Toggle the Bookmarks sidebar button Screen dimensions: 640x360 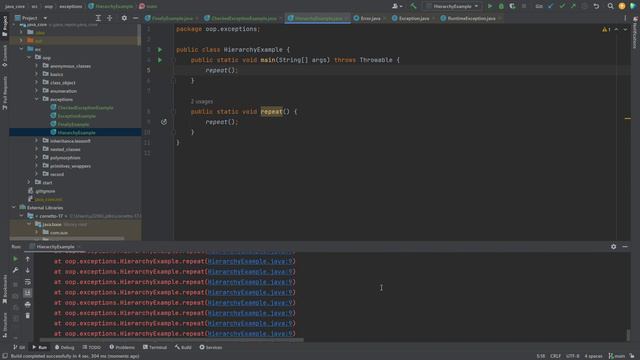[x=4, y=289]
